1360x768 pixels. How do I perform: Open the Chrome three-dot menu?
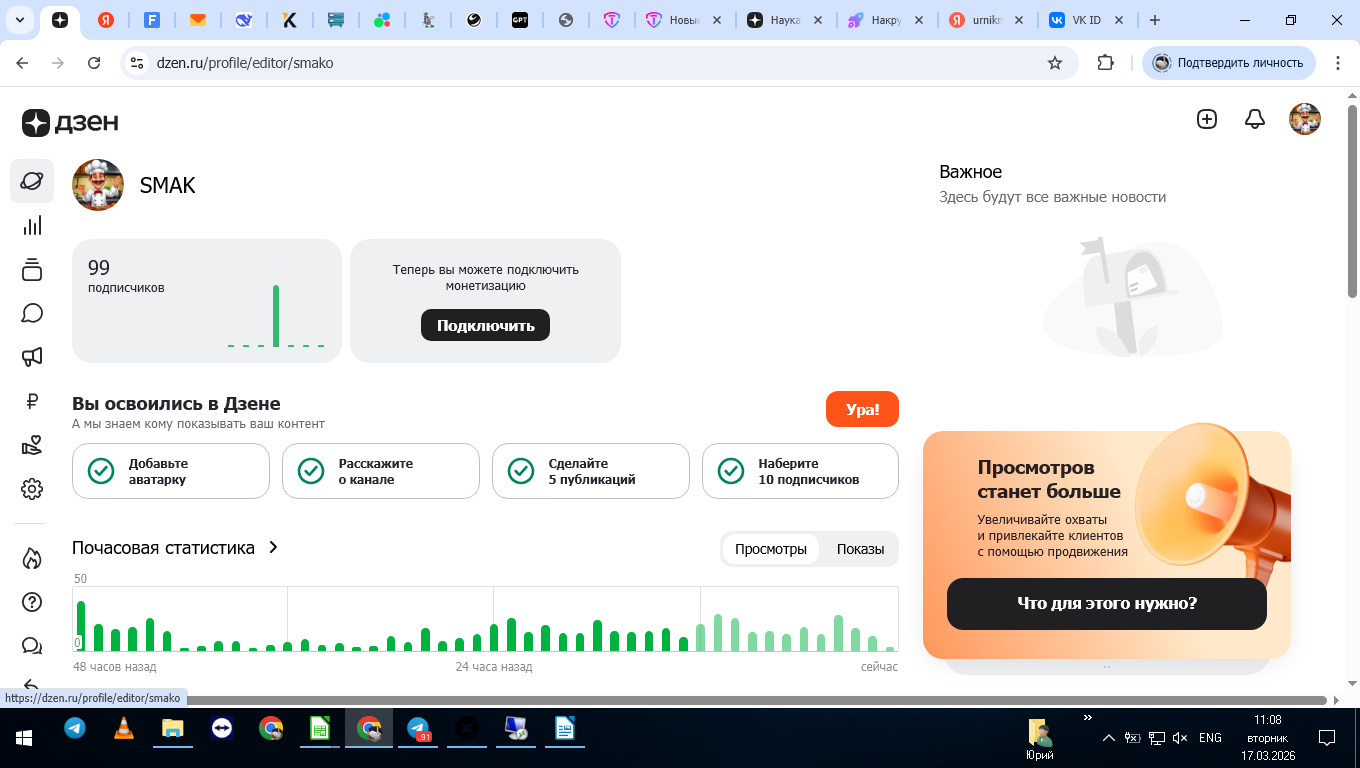point(1337,63)
